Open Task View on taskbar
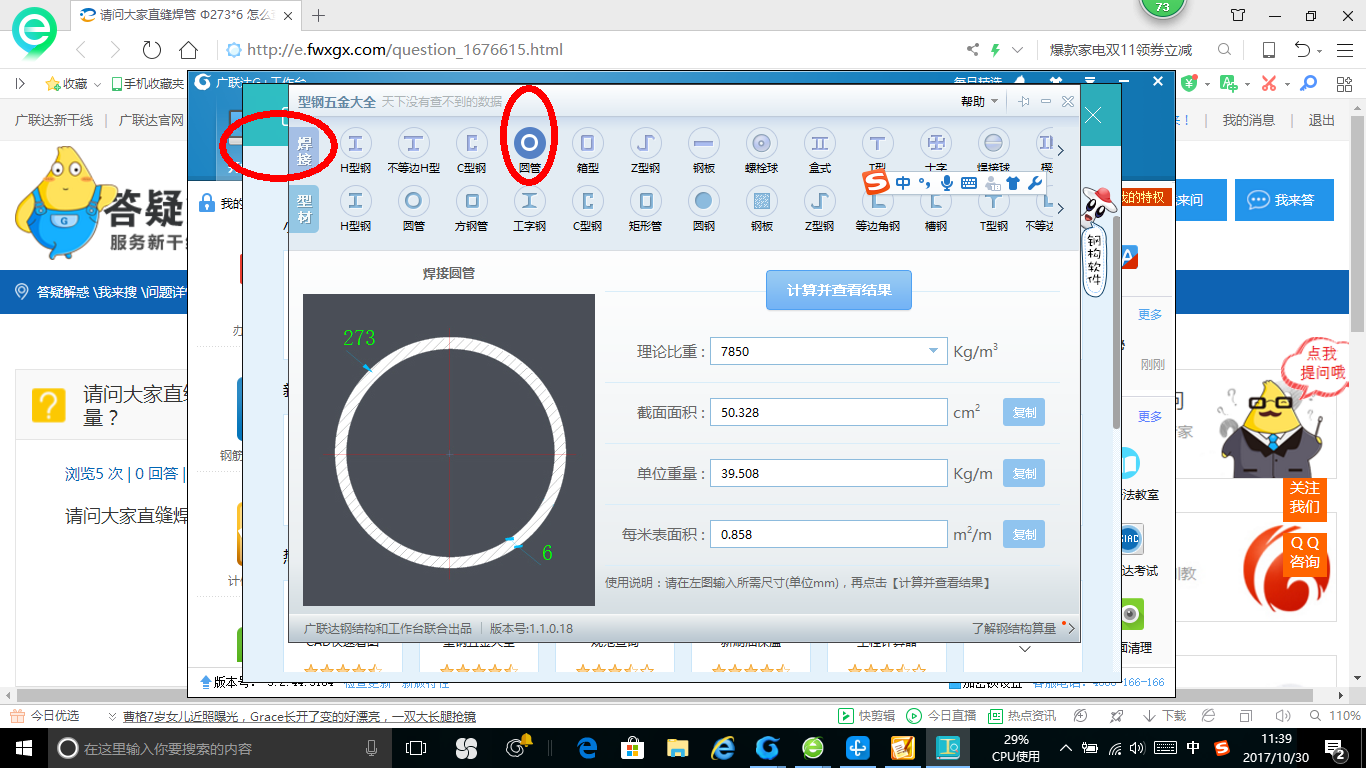This screenshot has height=768, width=1366. click(416, 748)
